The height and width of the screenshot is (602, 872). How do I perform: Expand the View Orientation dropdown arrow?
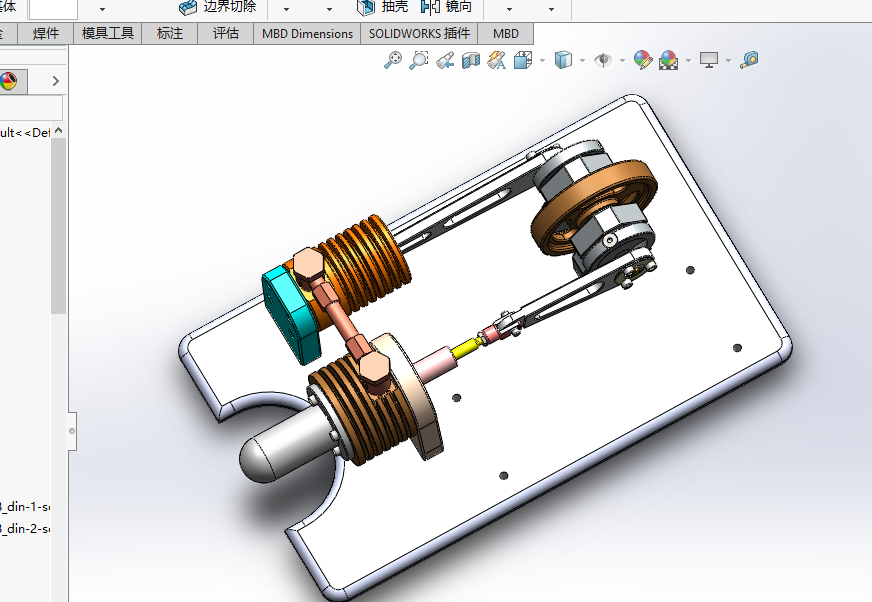[542, 60]
